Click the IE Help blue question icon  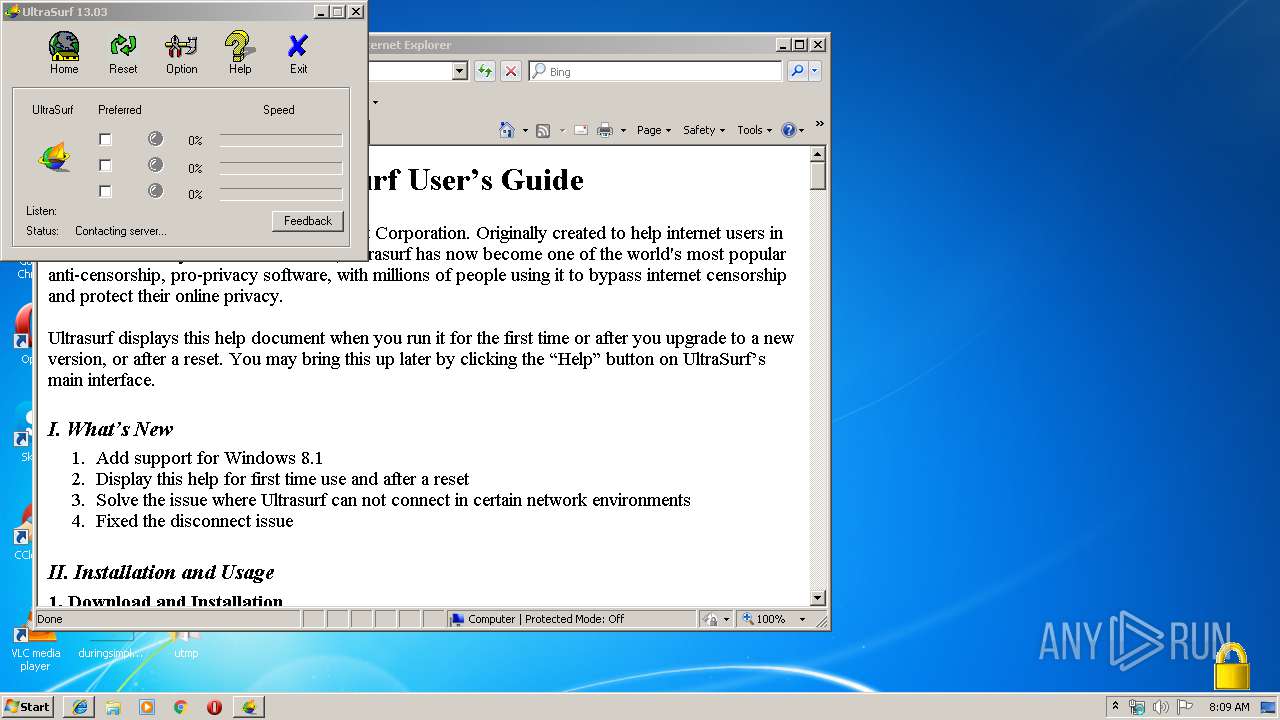click(788, 130)
